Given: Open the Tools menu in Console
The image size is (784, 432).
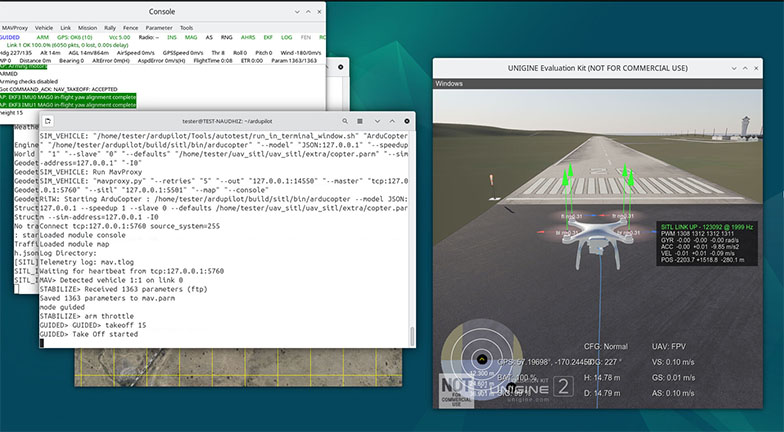Looking at the screenshot, I should (x=186, y=28).
